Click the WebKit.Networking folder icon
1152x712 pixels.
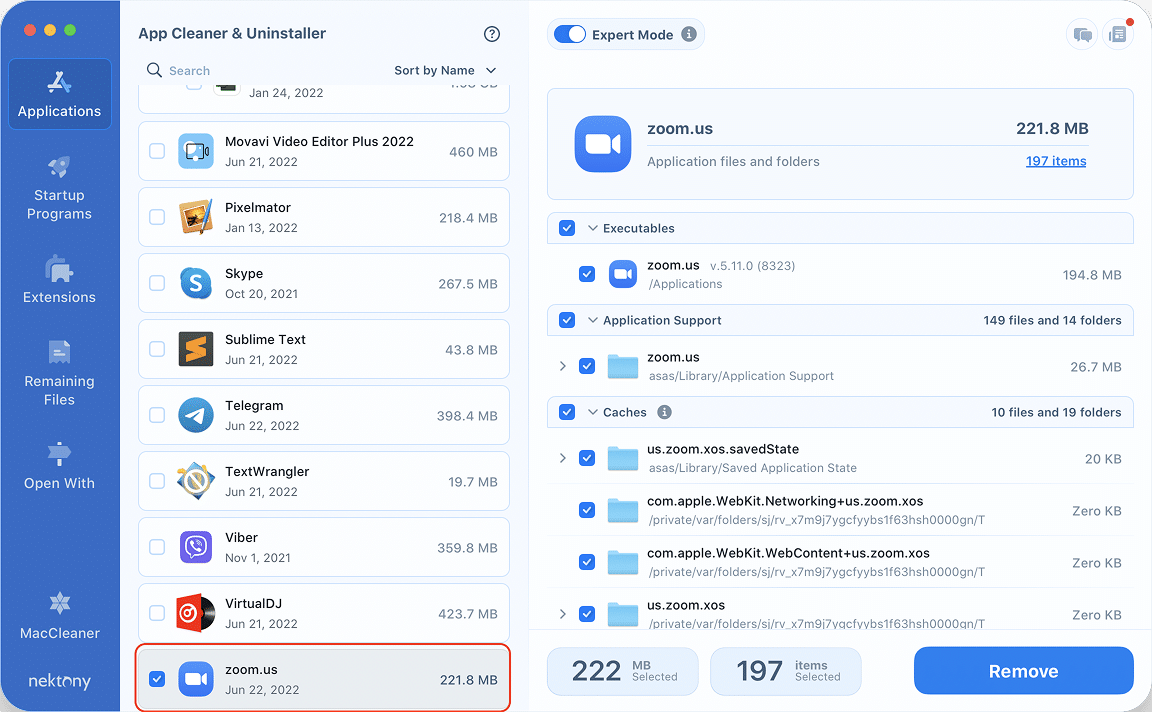[623, 510]
